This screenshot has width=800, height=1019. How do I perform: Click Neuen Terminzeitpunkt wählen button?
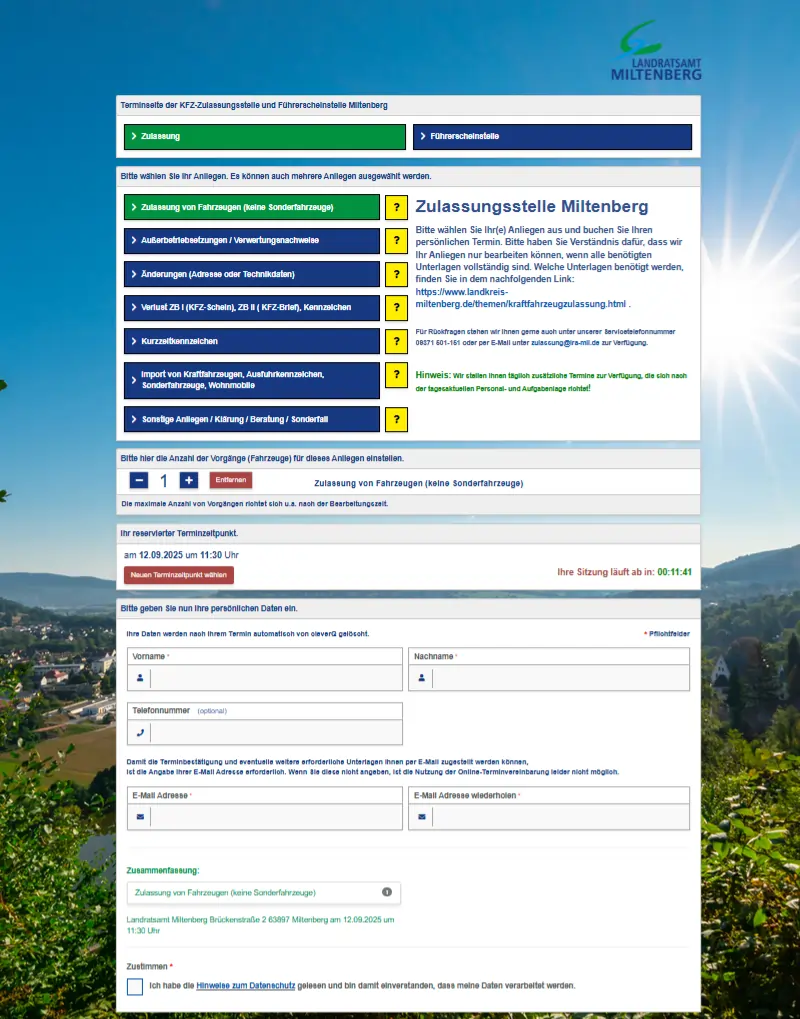point(179,575)
